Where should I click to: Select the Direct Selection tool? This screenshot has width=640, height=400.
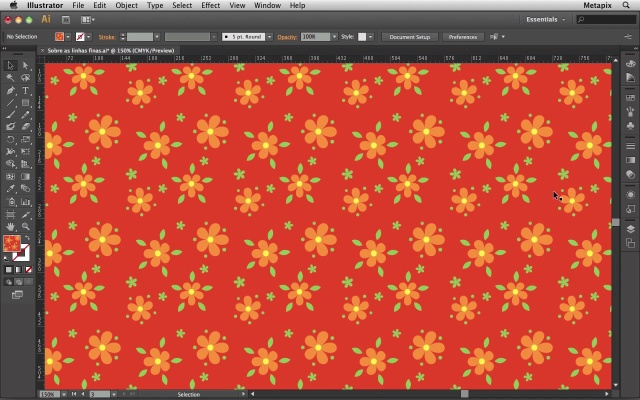25,65
